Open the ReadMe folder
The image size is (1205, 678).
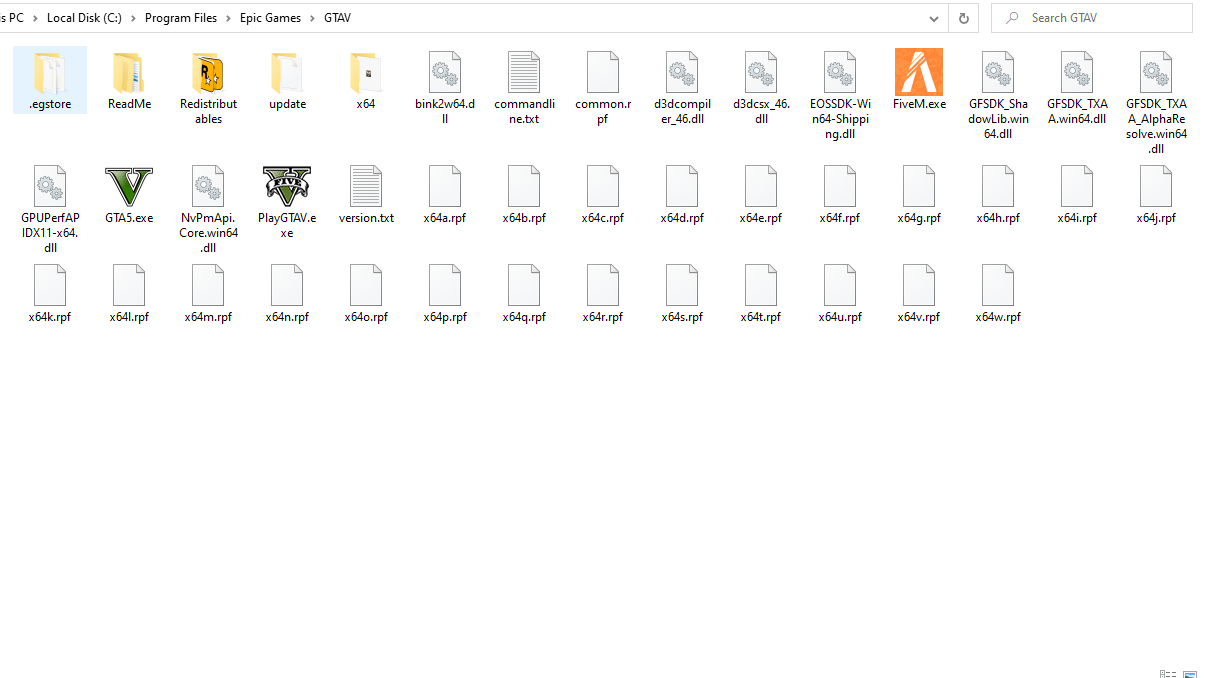coord(129,80)
